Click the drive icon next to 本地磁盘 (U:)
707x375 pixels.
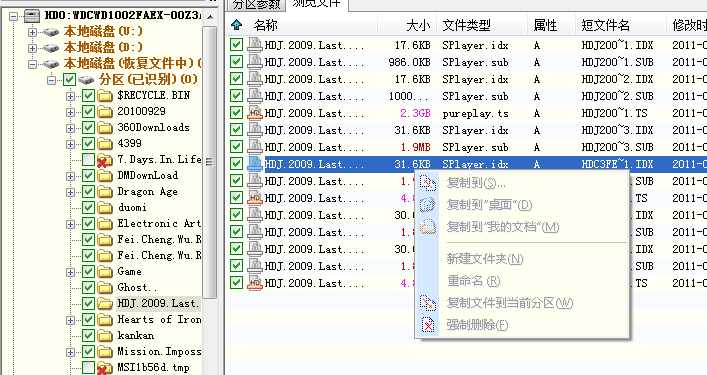50,32
